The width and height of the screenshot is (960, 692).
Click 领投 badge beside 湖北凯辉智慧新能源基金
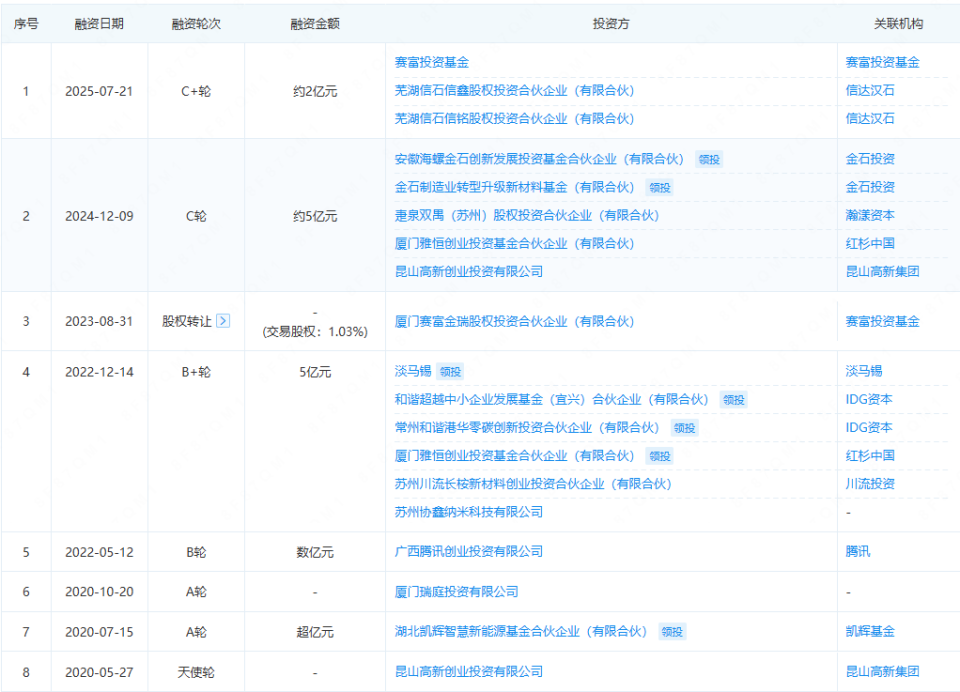672,633
